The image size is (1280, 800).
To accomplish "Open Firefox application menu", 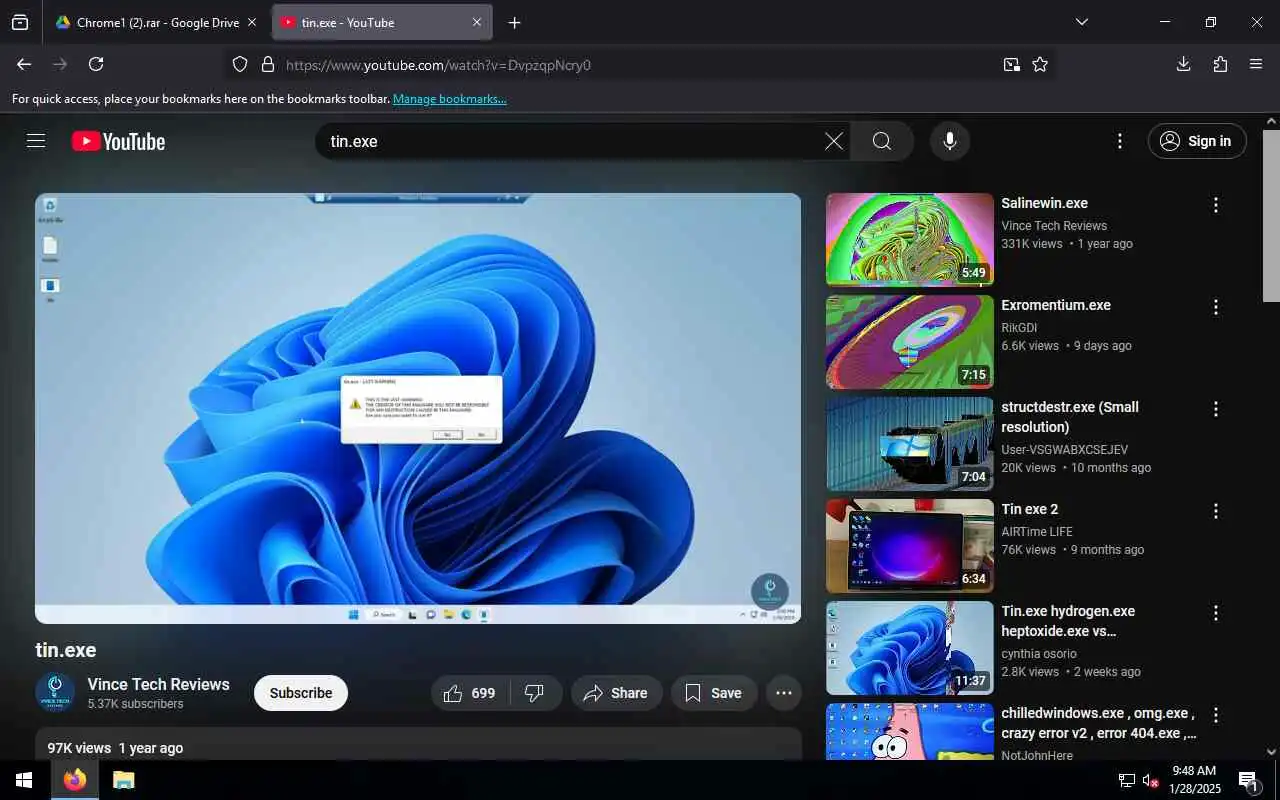I will coord(1256,64).
